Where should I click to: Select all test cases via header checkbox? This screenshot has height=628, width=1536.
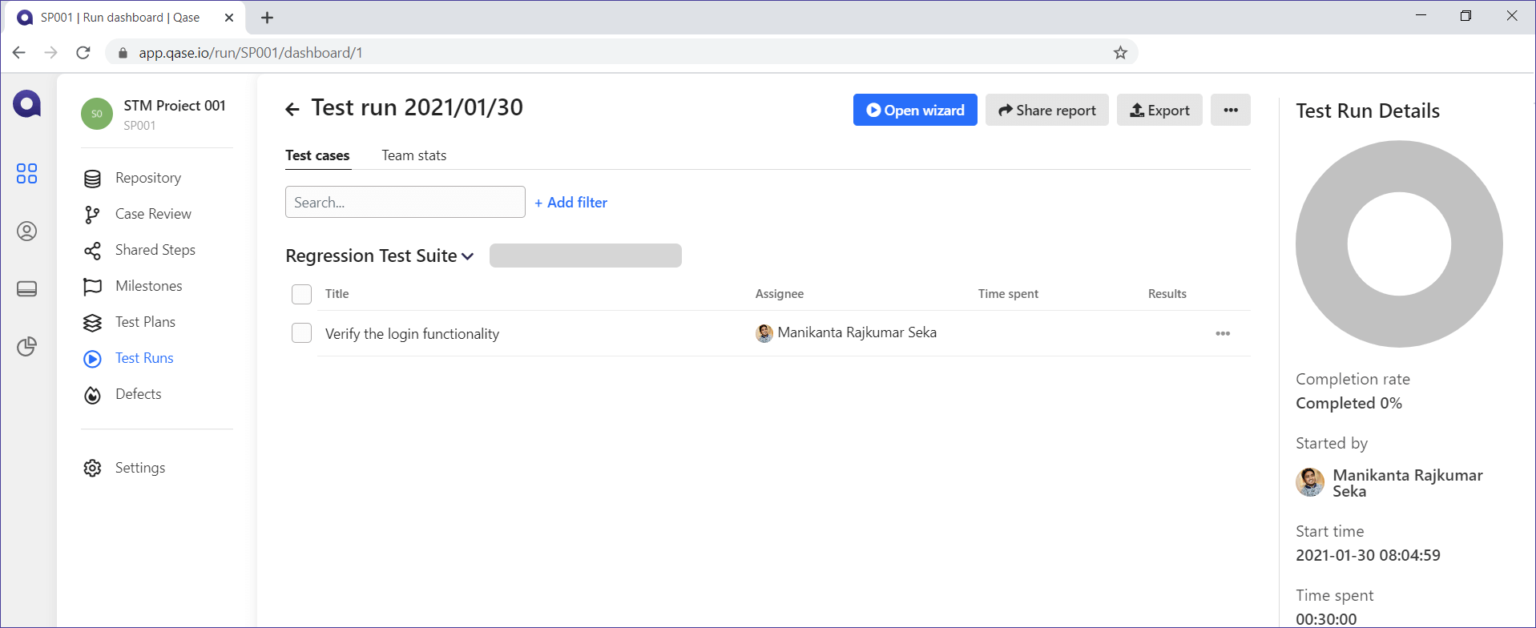tap(301, 294)
